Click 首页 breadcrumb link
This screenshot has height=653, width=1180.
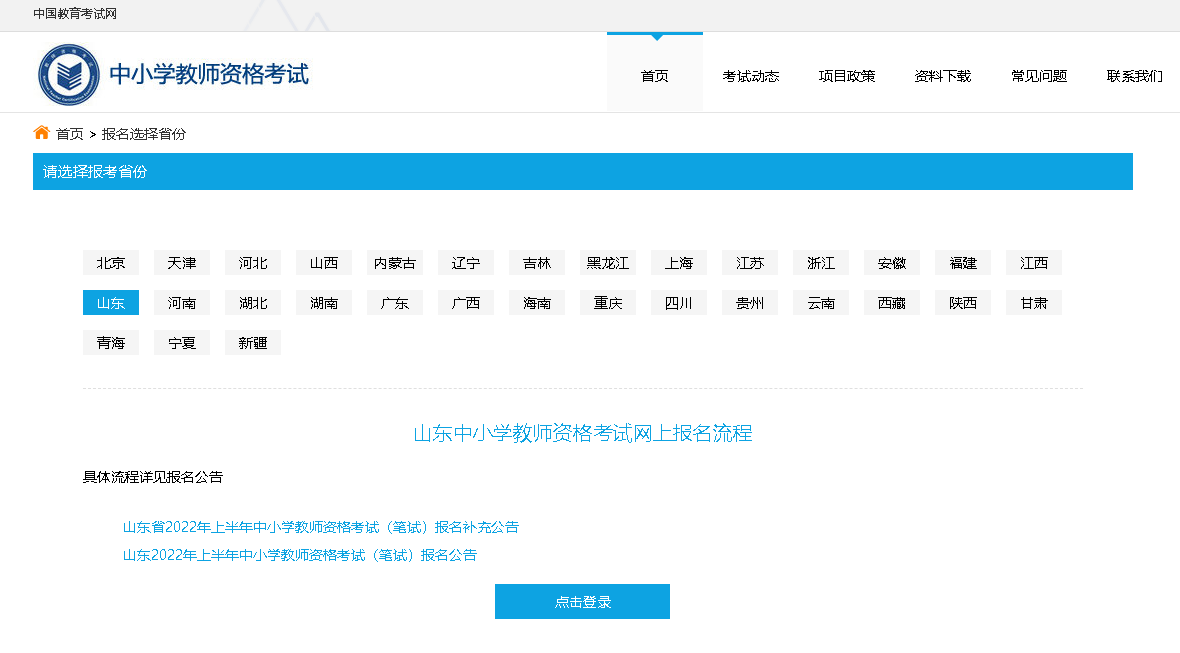click(70, 134)
